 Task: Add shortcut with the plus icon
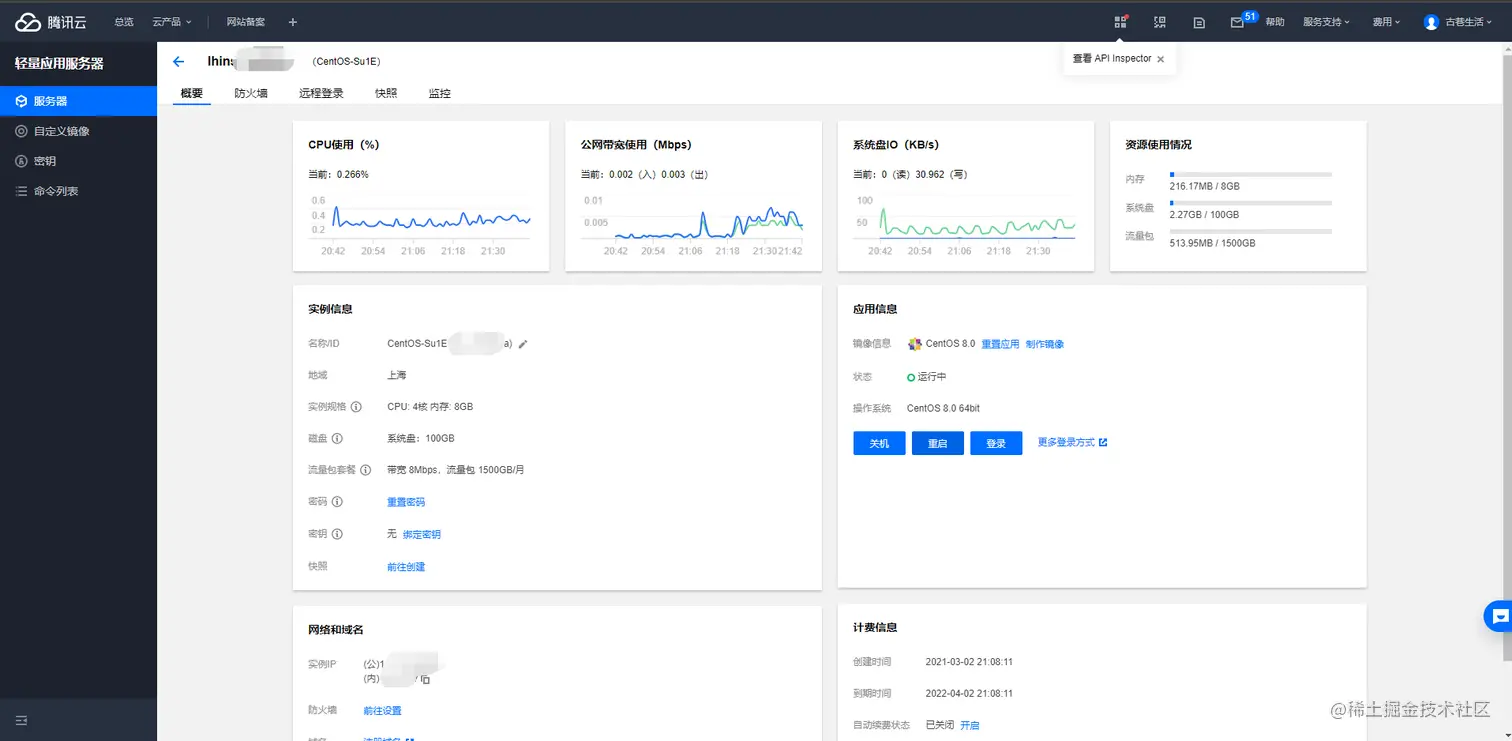click(292, 22)
